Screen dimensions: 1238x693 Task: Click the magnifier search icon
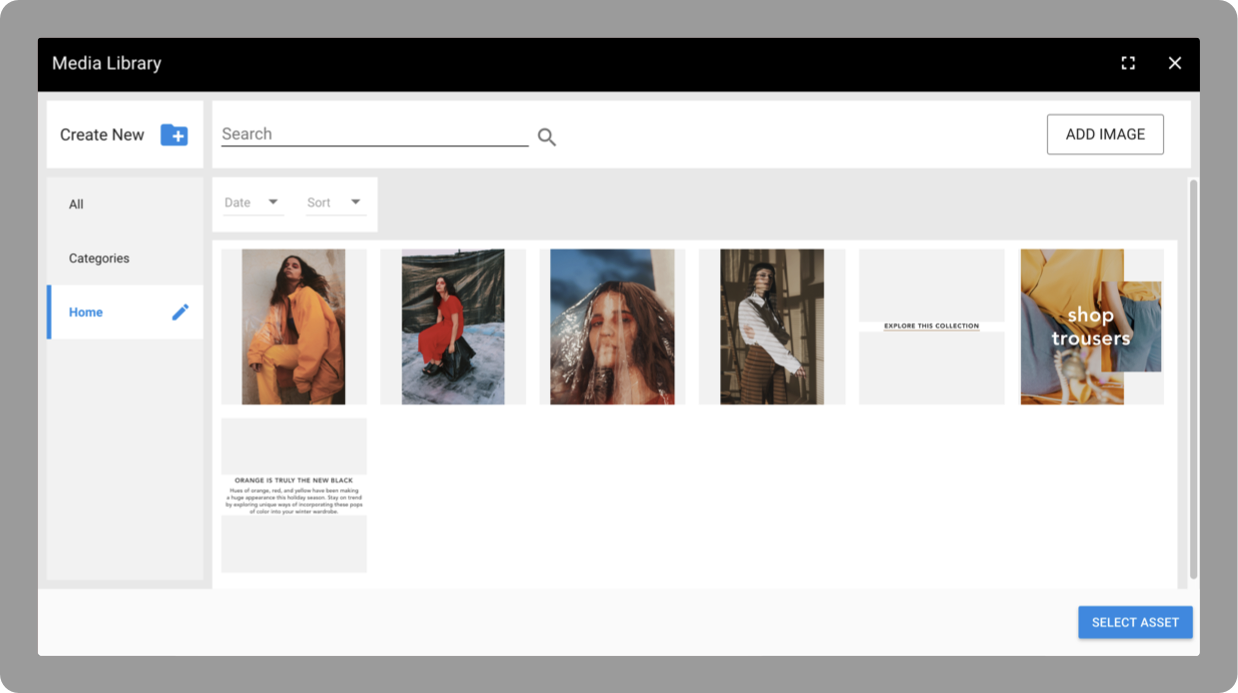[546, 137]
